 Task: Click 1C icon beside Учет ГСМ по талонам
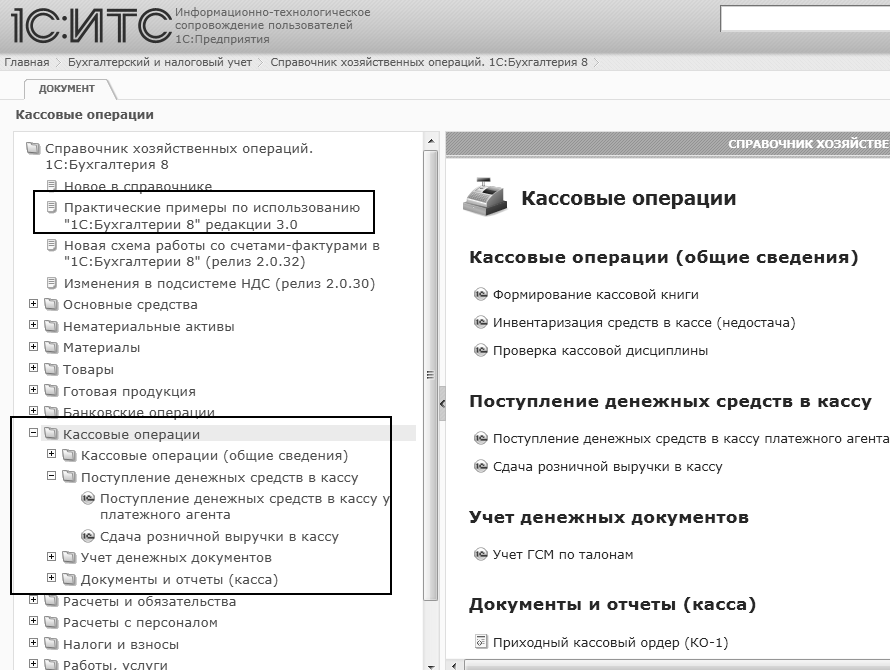coord(481,554)
